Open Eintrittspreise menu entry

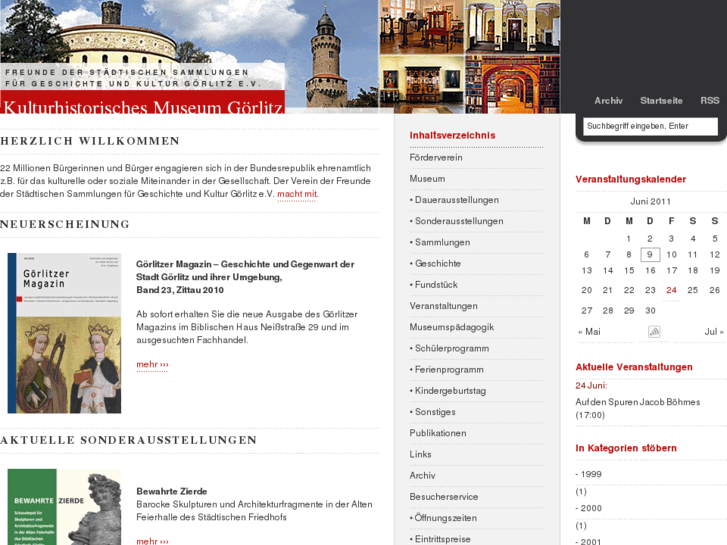click(x=442, y=539)
